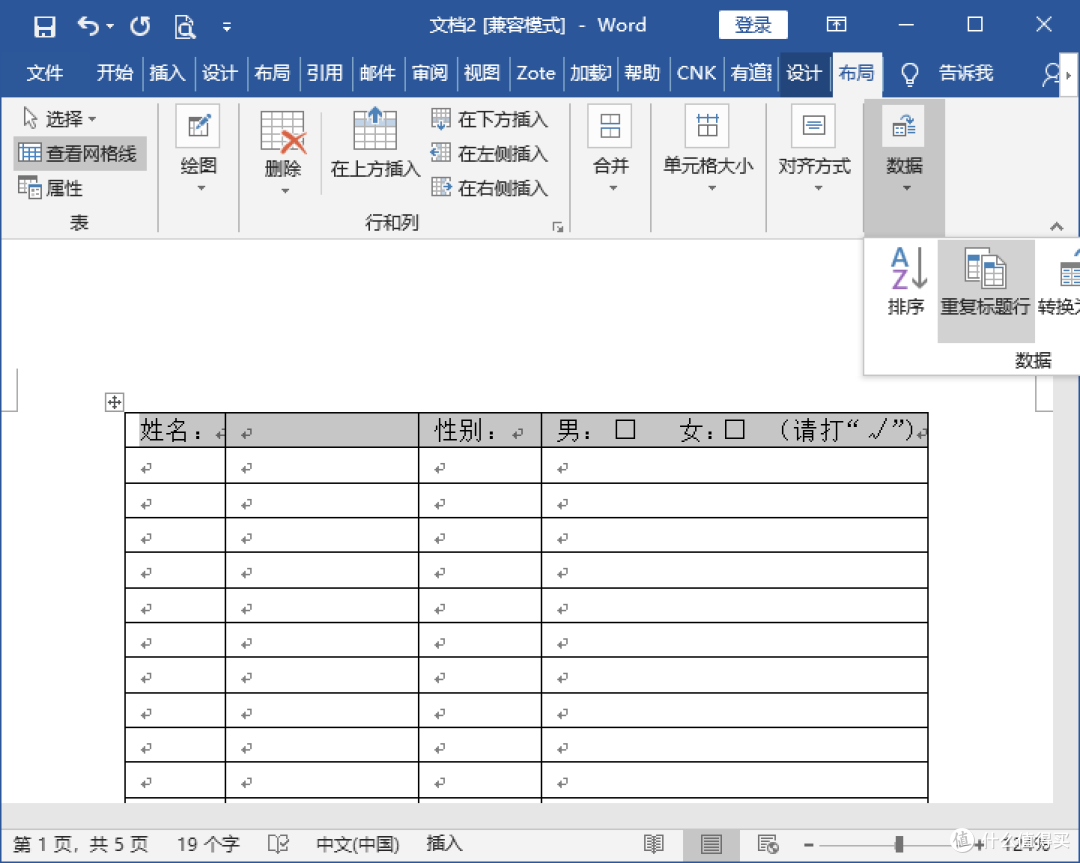Click 在右侧插入 insert column right
This screenshot has height=863, width=1080.
tap(490, 187)
